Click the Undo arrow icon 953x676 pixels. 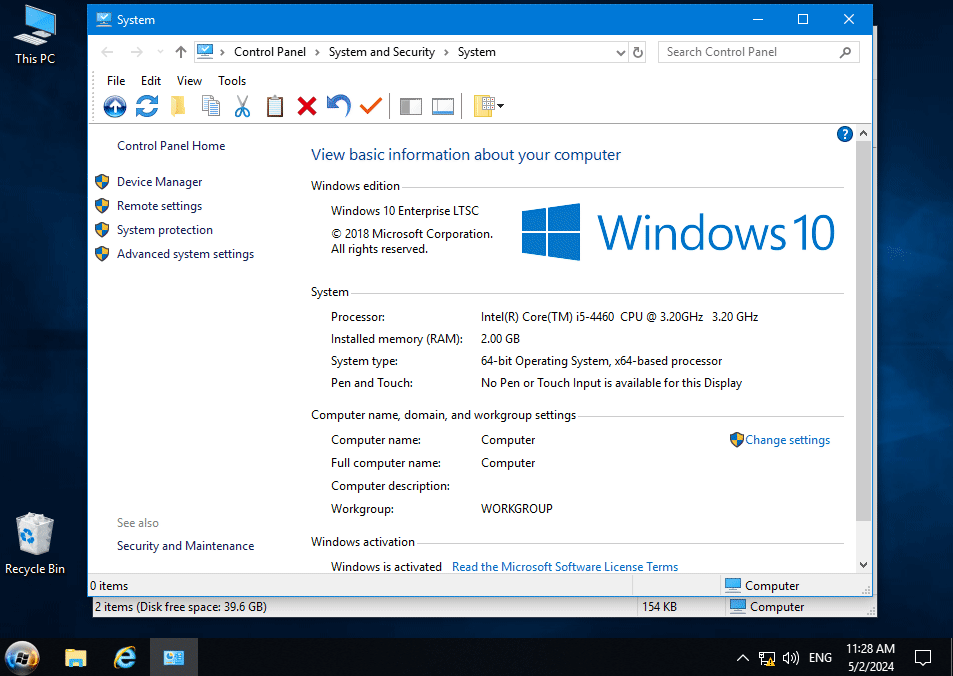pos(339,106)
